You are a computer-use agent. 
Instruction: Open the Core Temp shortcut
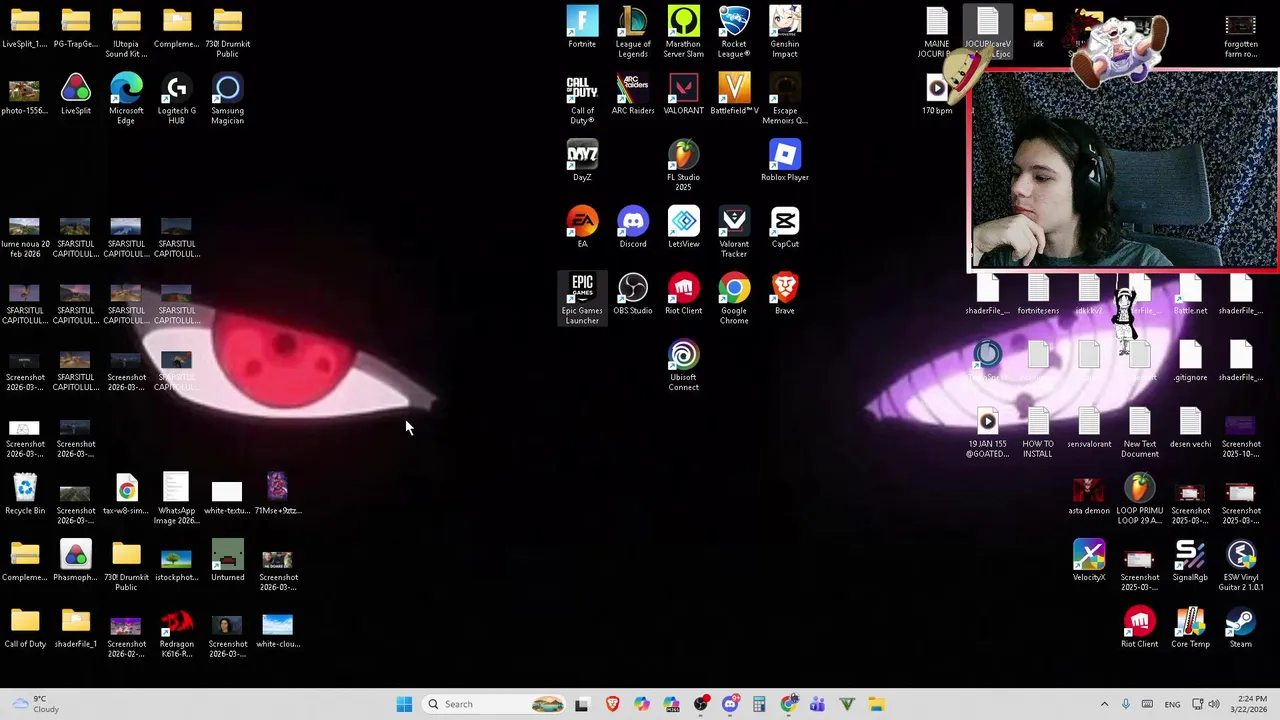coord(1190,628)
